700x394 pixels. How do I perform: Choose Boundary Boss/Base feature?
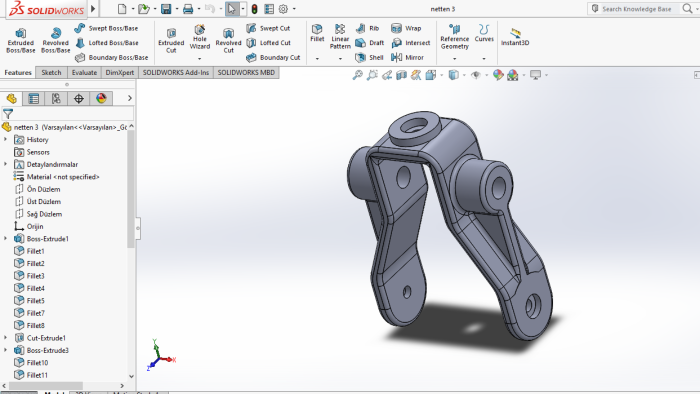pos(112,58)
